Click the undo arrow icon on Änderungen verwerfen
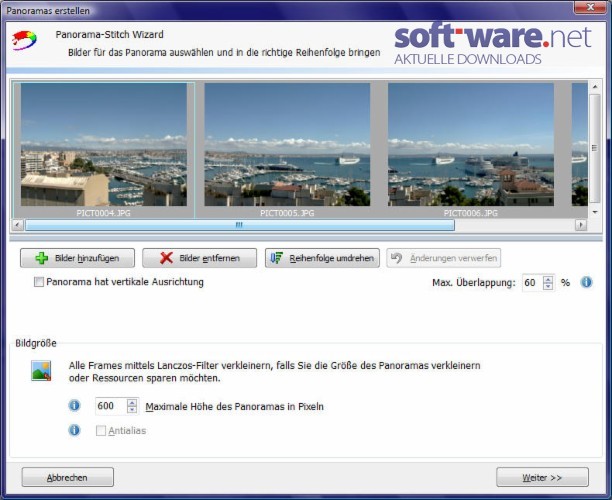The height and width of the screenshot is (500, 612). (x=397, y=258)
